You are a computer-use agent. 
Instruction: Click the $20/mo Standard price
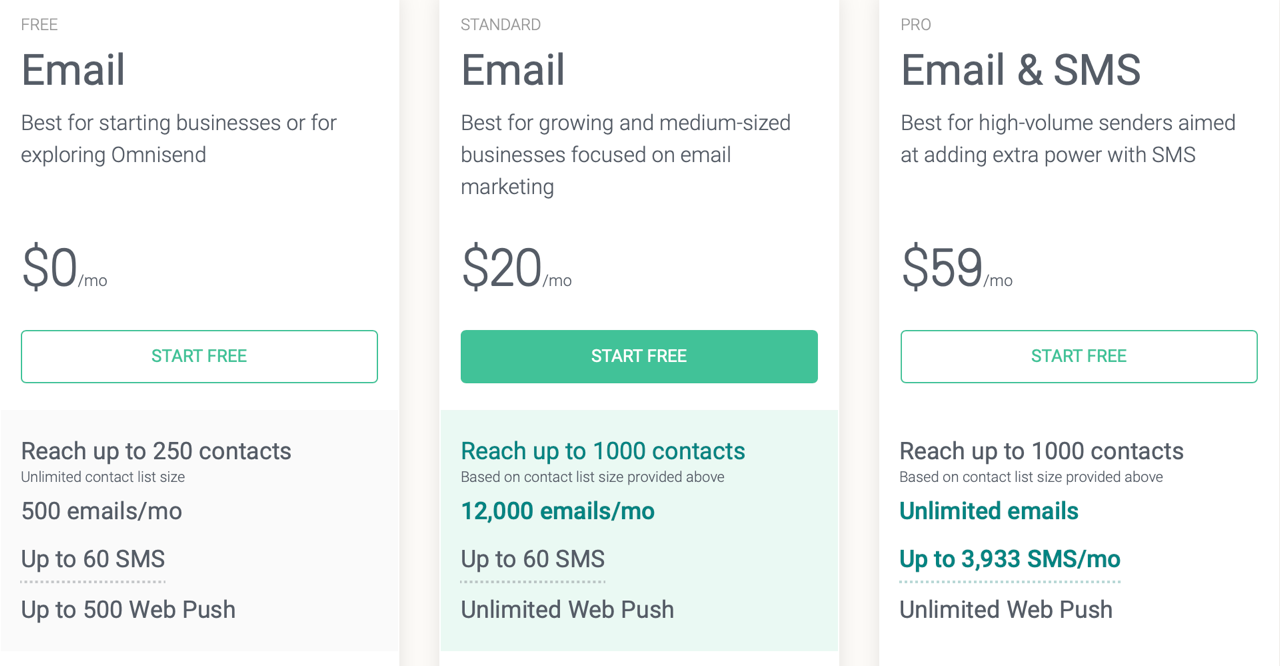point(516,268)
